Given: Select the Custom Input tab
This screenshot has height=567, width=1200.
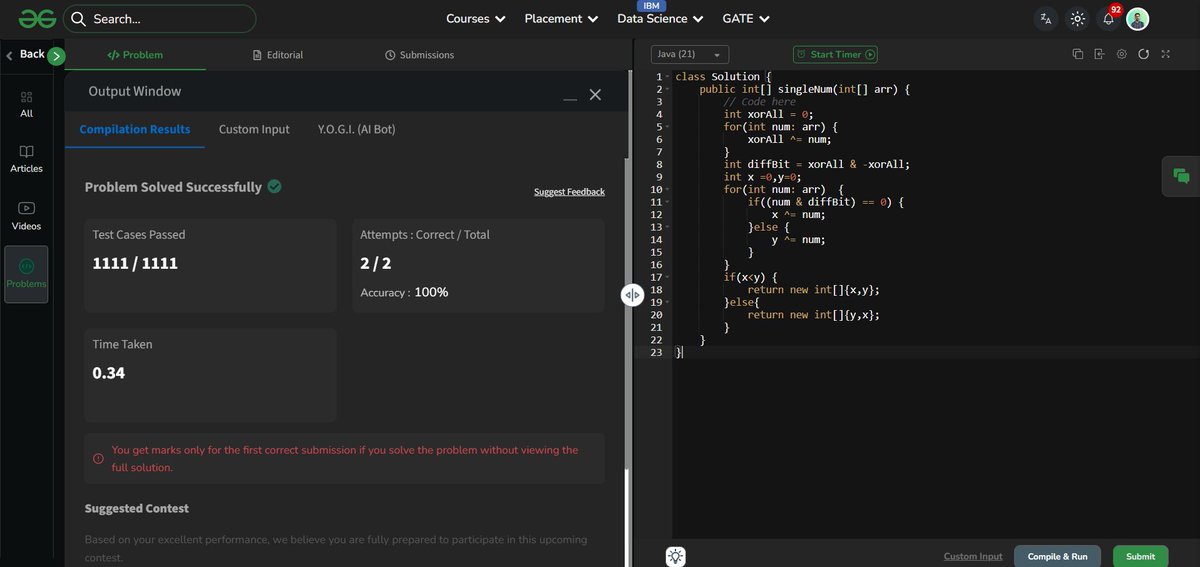Looking at the screenshot, I should (x=254, y=129).
